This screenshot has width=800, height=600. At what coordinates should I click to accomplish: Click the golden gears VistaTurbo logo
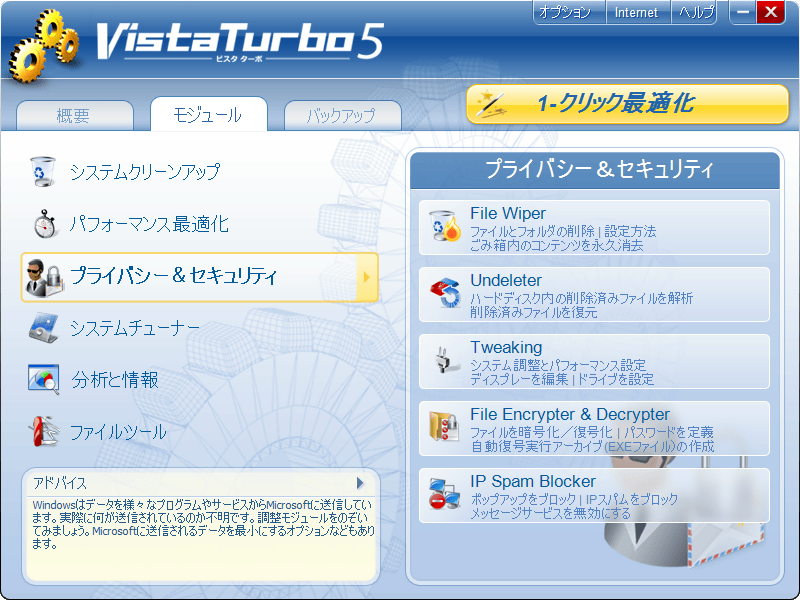coord(44,46)
